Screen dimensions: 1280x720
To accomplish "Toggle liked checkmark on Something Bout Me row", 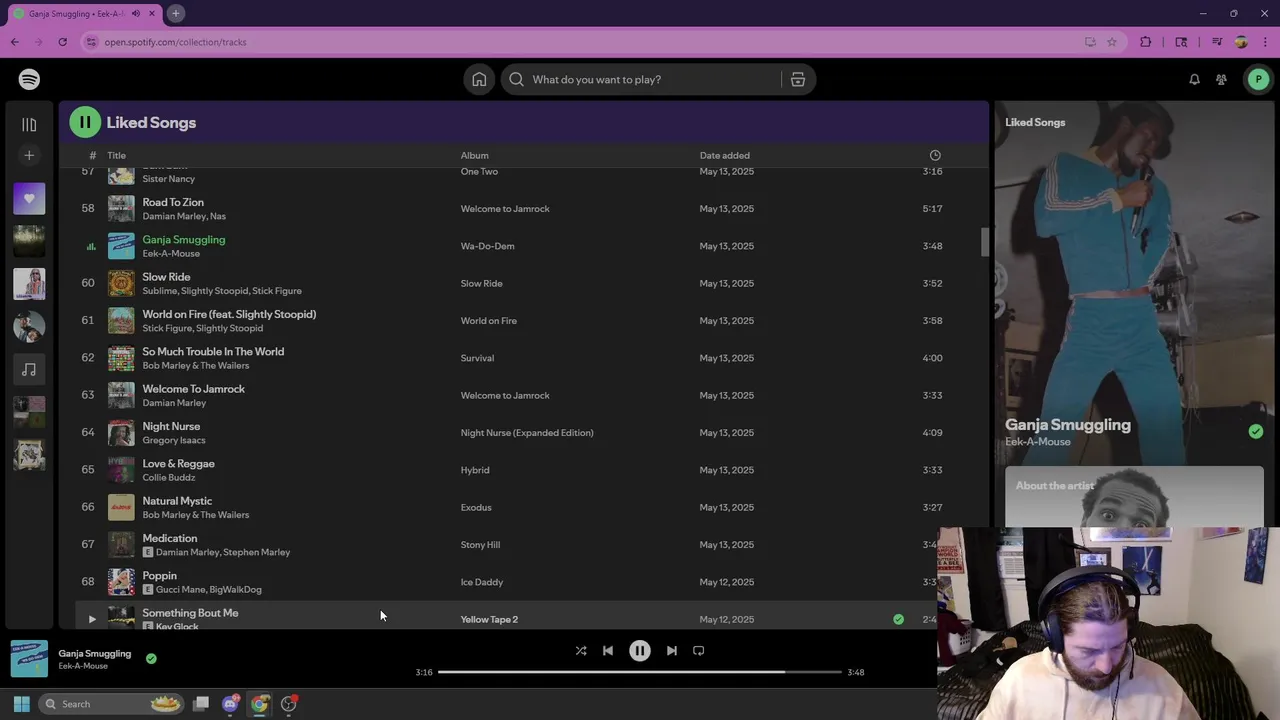I will click(898, 619).
